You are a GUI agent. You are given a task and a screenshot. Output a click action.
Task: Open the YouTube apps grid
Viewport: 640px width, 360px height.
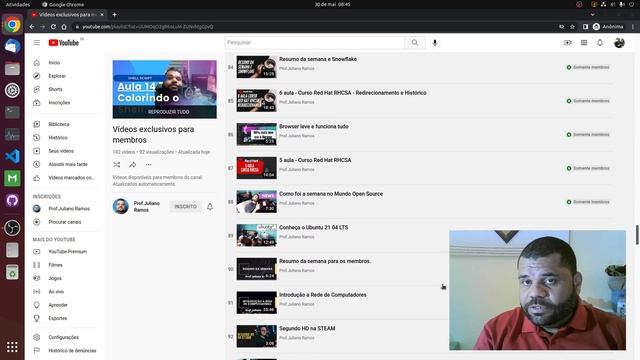(584, 42)
